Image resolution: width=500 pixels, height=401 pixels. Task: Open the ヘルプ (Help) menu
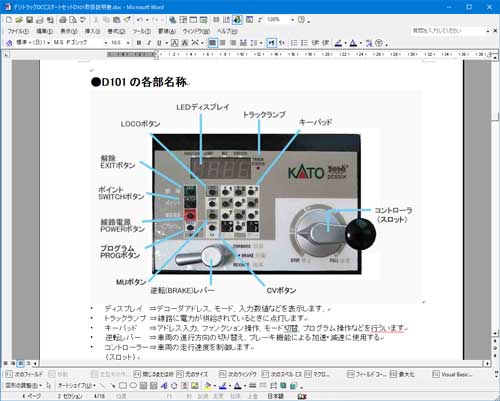(227, 31)
